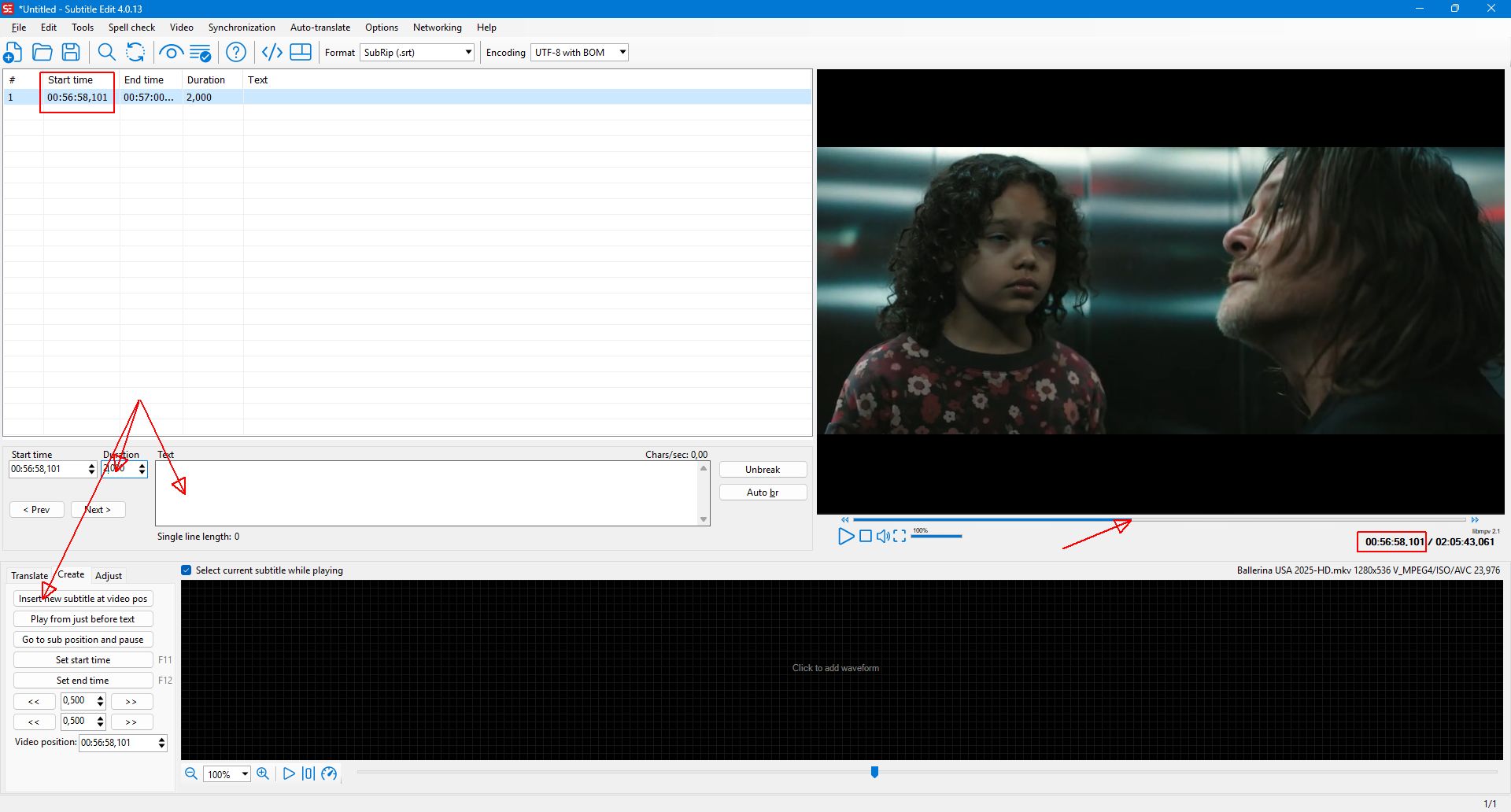Switch to the Create tab
Image resolution: width=1511 pixels, height=812 pixels.
pos(71,574)
